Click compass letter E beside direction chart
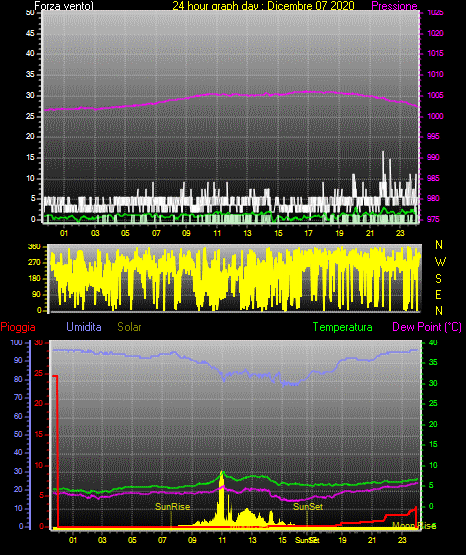Viewport: 466px width, 555px height. tap(438, 294)
